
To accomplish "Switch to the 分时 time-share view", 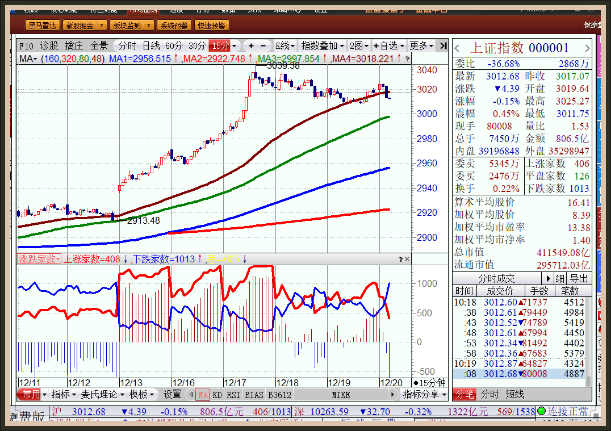I will click(127, 46).
